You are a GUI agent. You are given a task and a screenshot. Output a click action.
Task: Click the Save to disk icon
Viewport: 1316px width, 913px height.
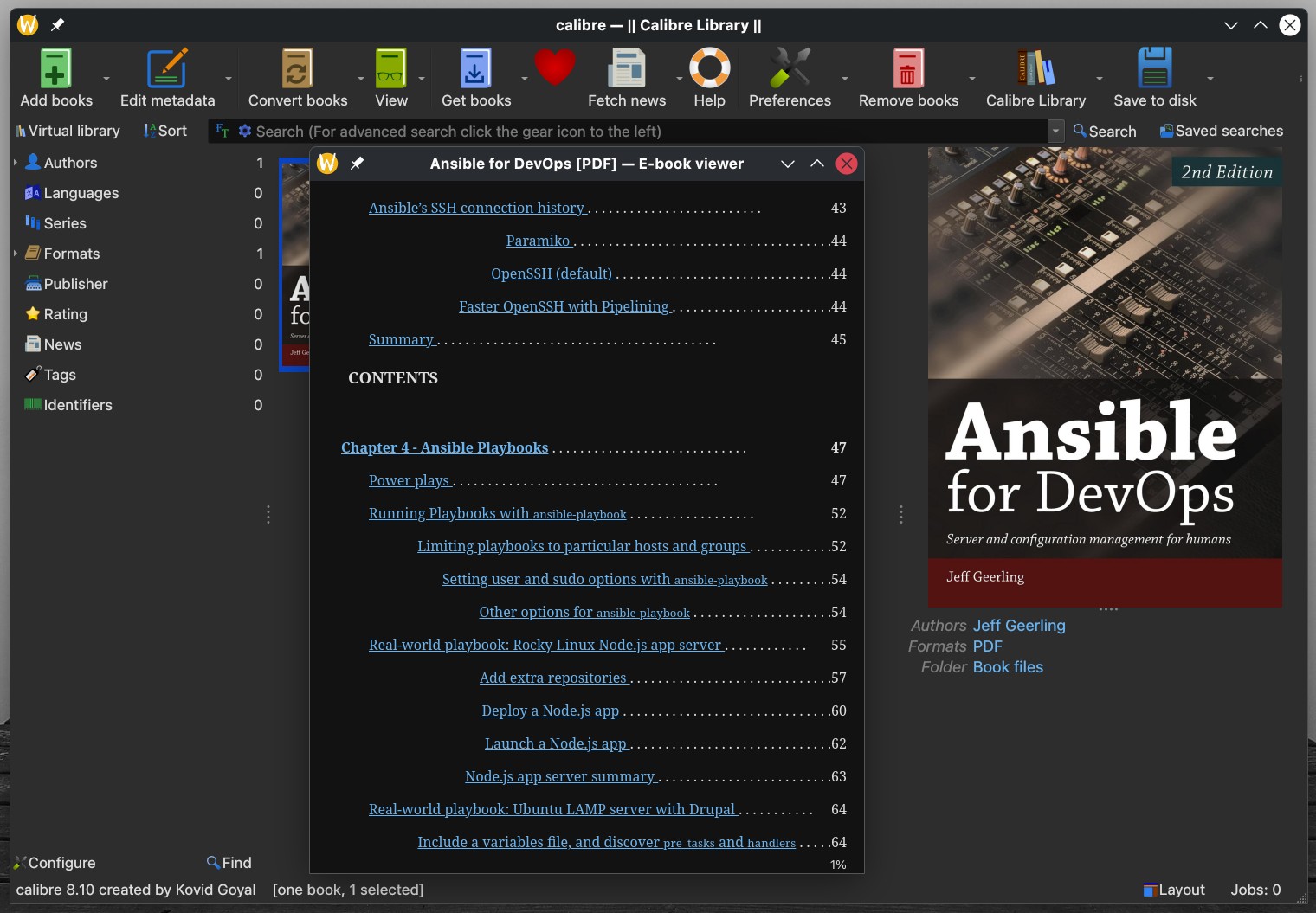pyautogui.click(x=1154, y=68)
